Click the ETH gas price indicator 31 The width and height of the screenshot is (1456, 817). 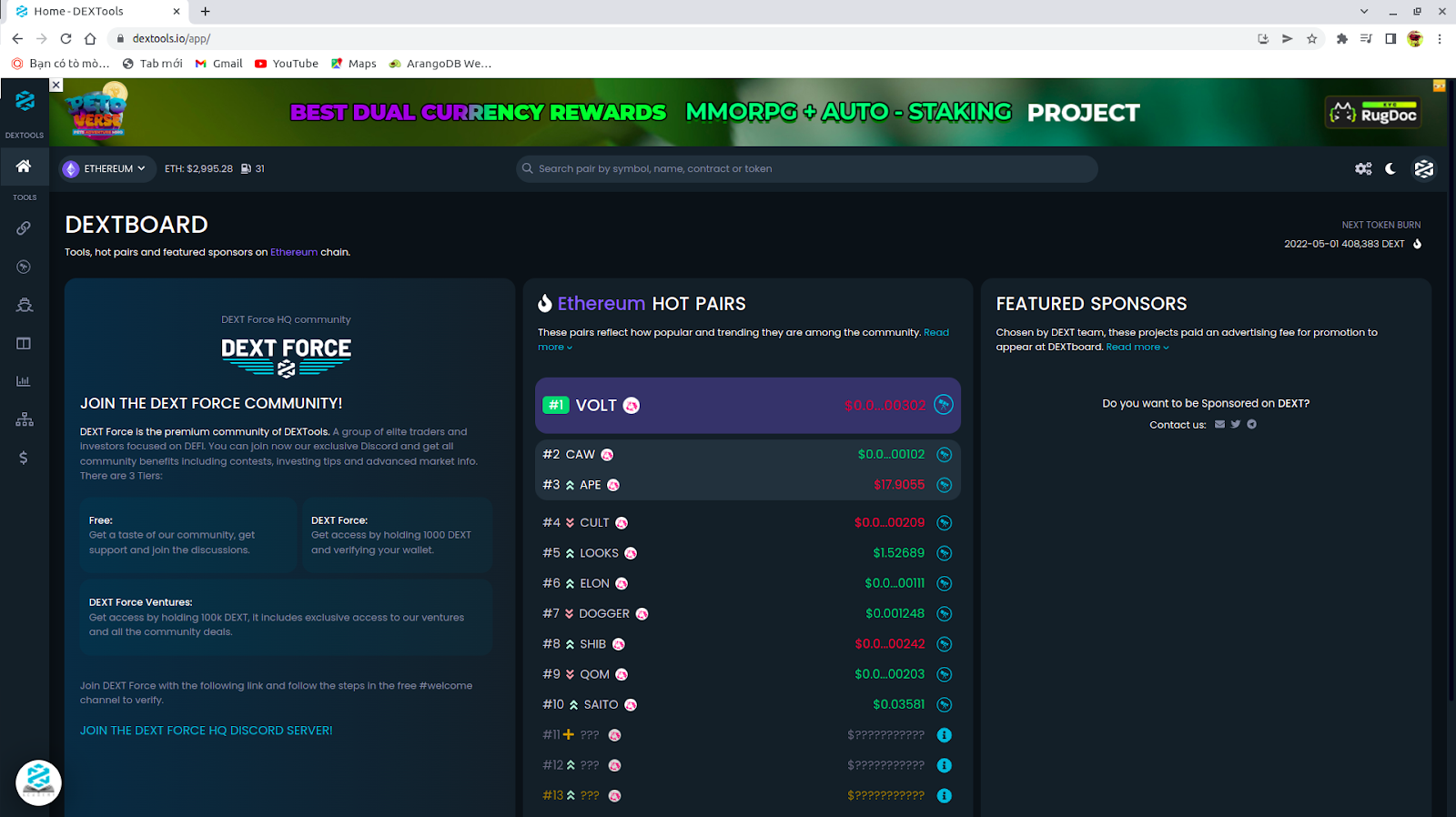pos(253,169)
